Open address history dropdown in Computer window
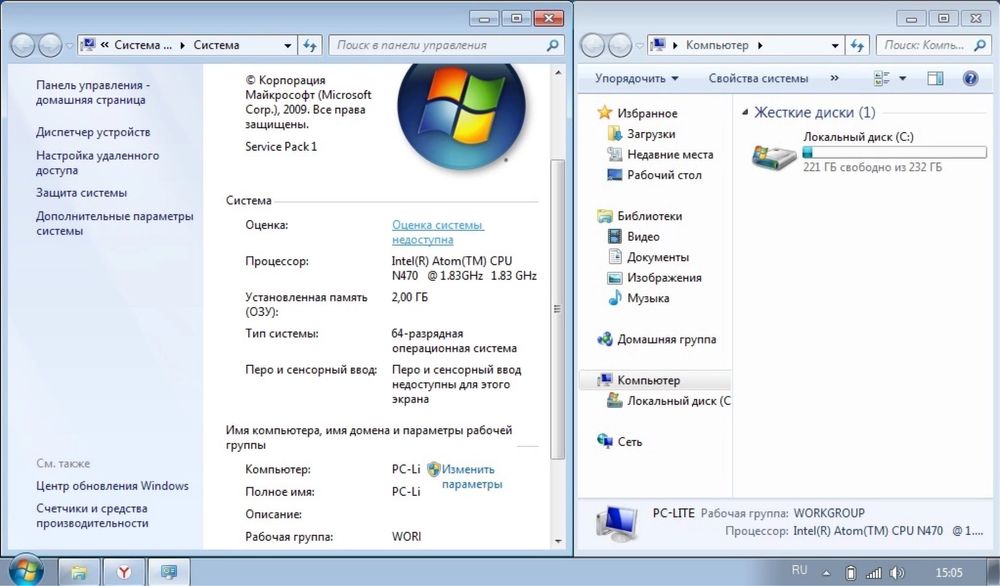 point(835,45)
